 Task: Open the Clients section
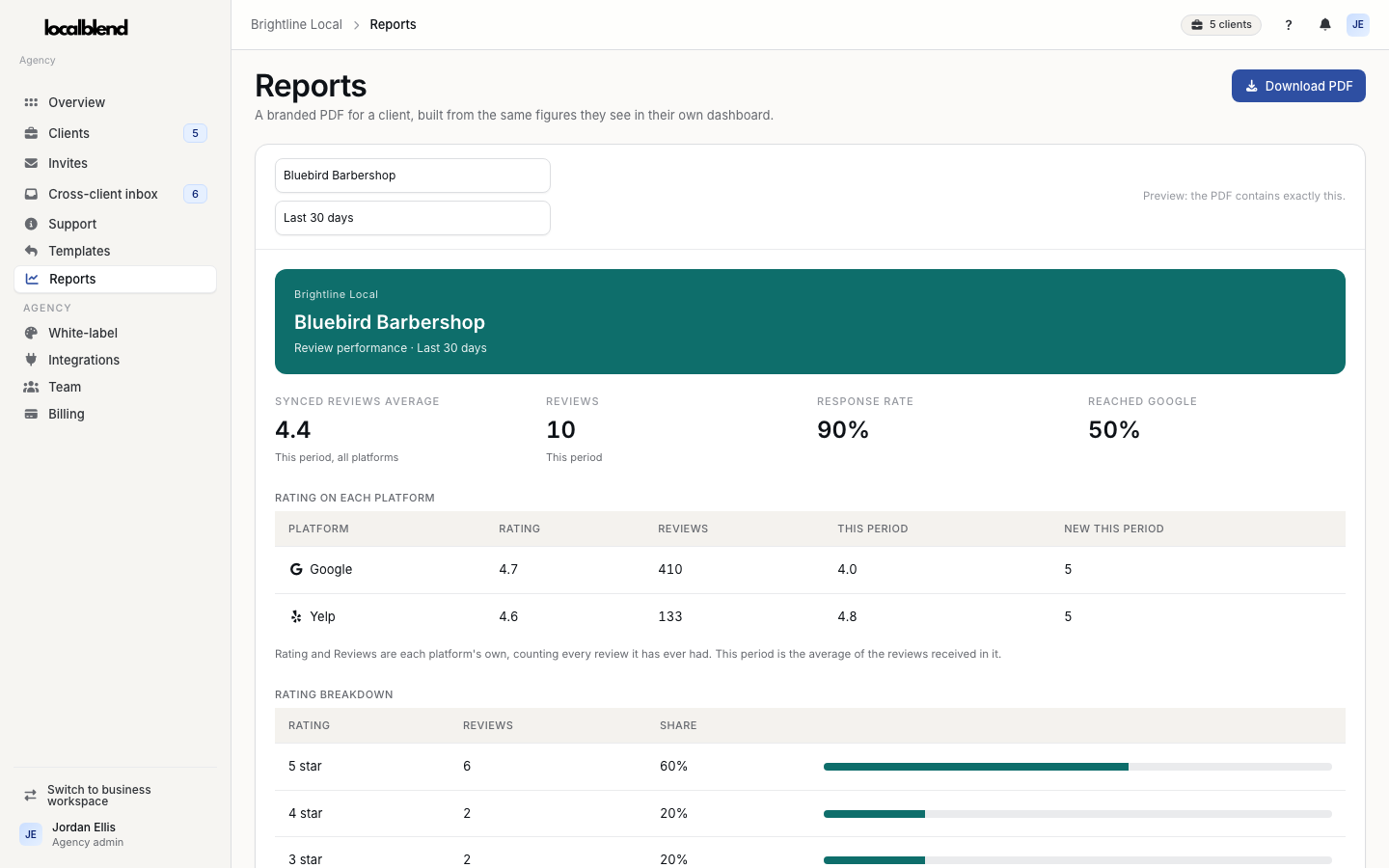pos(115,133)
